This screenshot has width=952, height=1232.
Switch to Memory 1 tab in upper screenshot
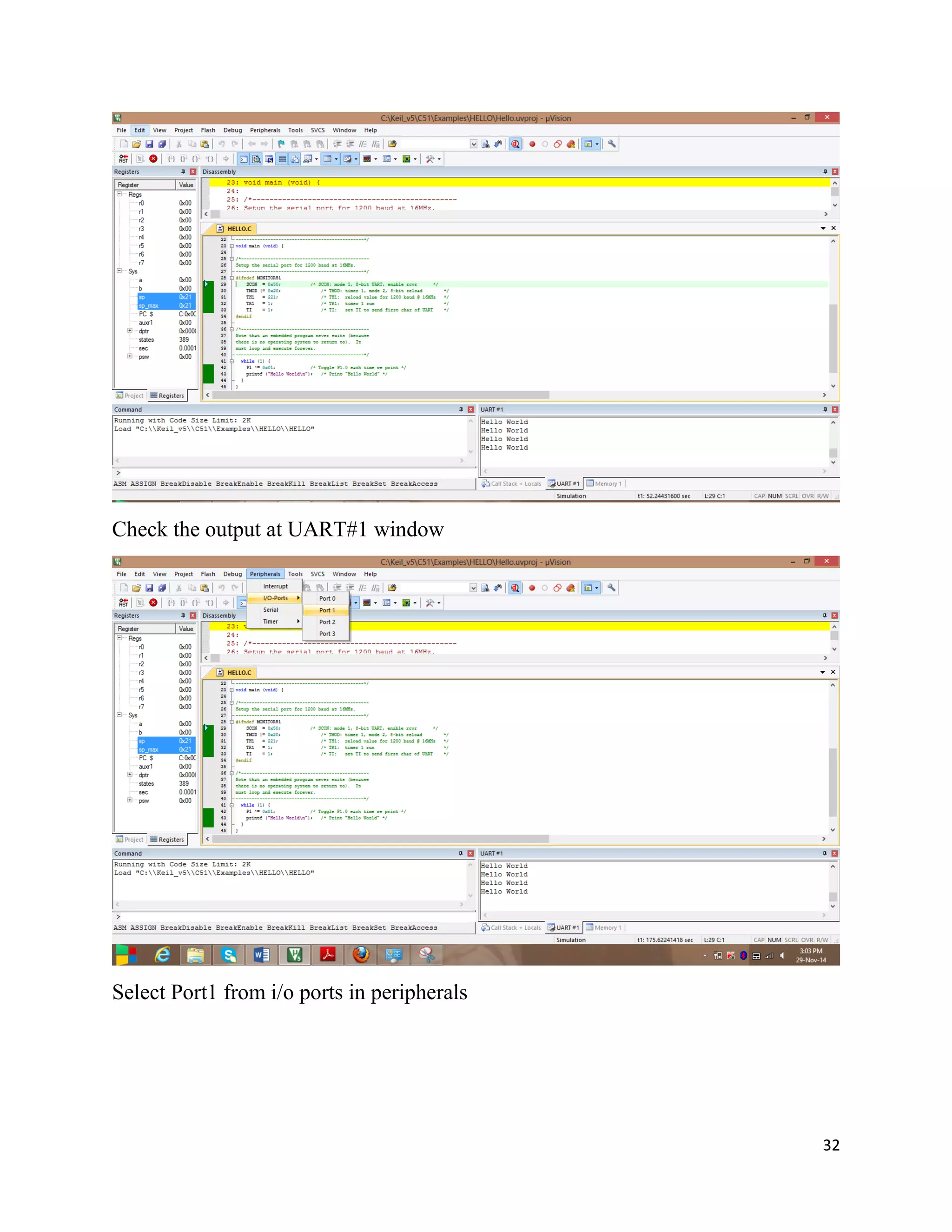(604, 484)
